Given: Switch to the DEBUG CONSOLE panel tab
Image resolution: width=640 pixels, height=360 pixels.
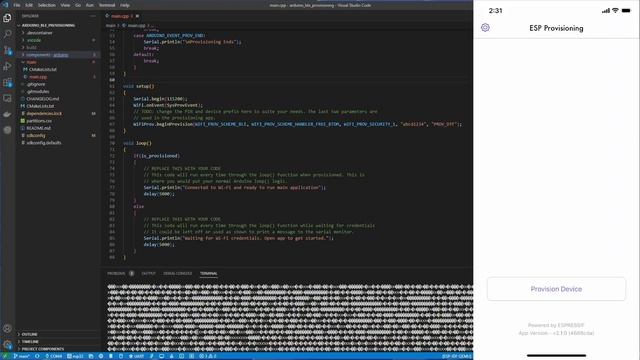Looking at the screenshot, I should (178, 273).
